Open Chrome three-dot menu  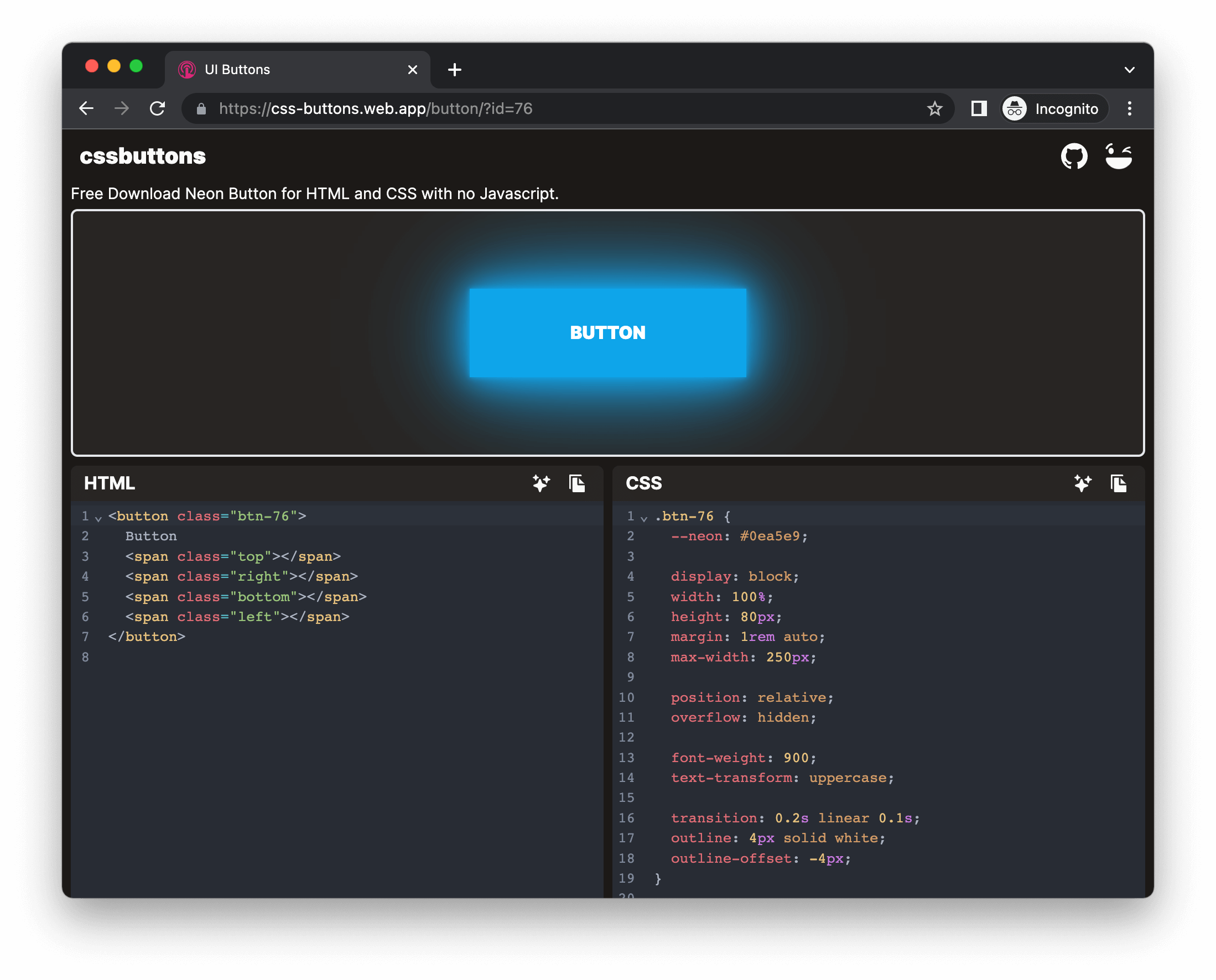click(1129, 108)
